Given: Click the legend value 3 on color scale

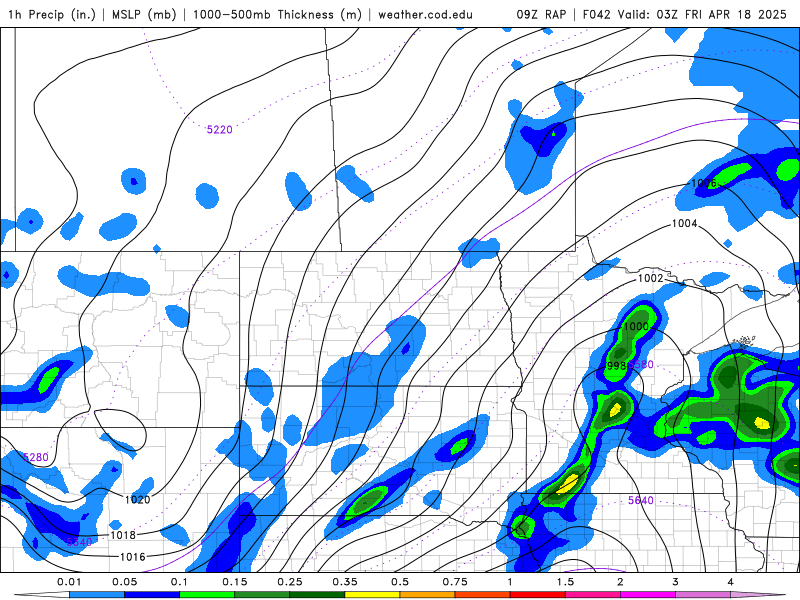Looking at the screenshot, I should coord(676,582).
